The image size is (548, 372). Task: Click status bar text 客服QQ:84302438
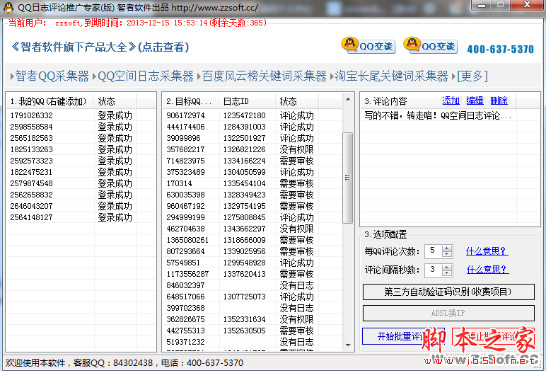tap(113, 363)
